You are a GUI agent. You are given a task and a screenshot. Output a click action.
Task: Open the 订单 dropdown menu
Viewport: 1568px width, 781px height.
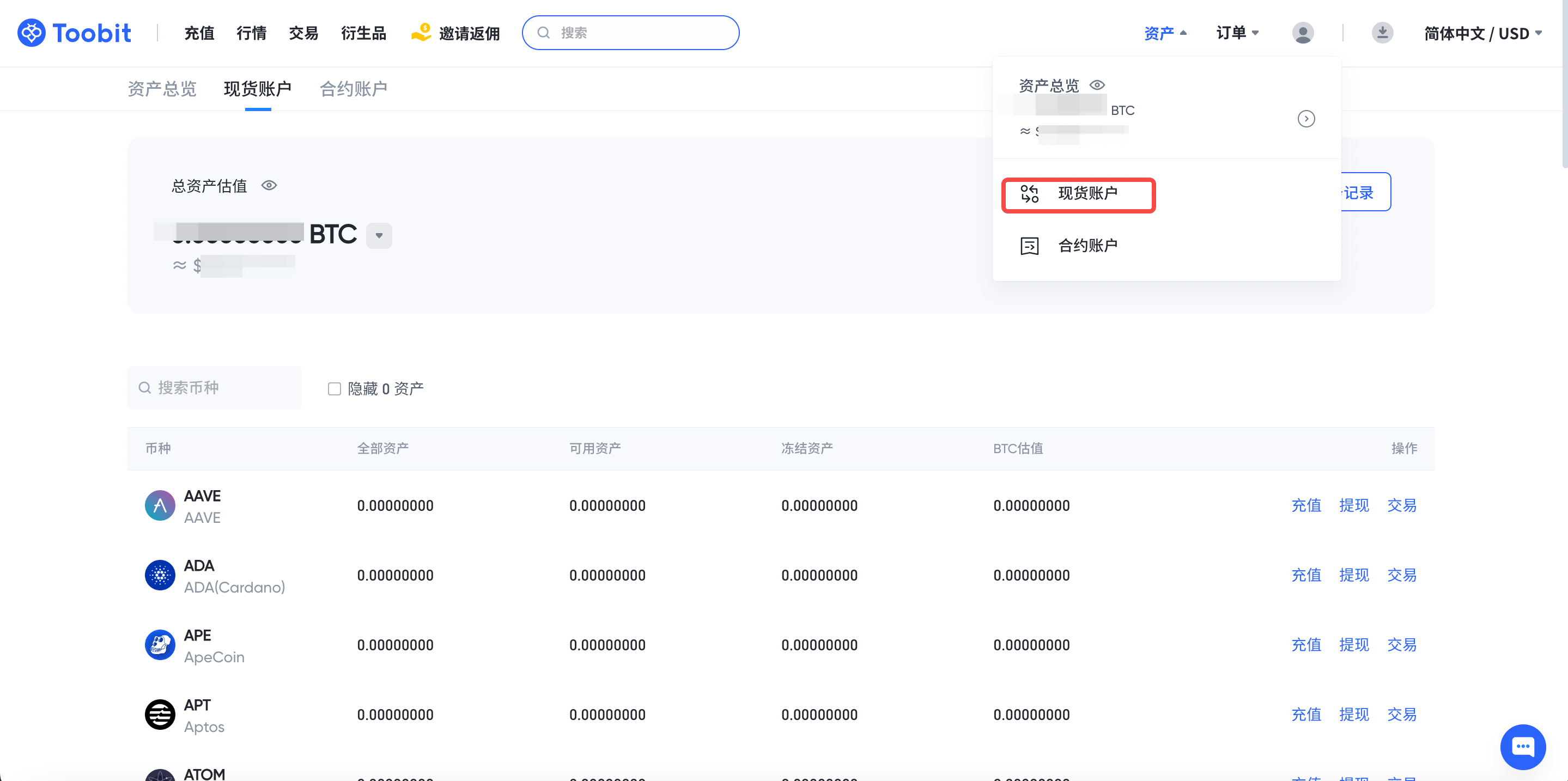[1237, 33]
